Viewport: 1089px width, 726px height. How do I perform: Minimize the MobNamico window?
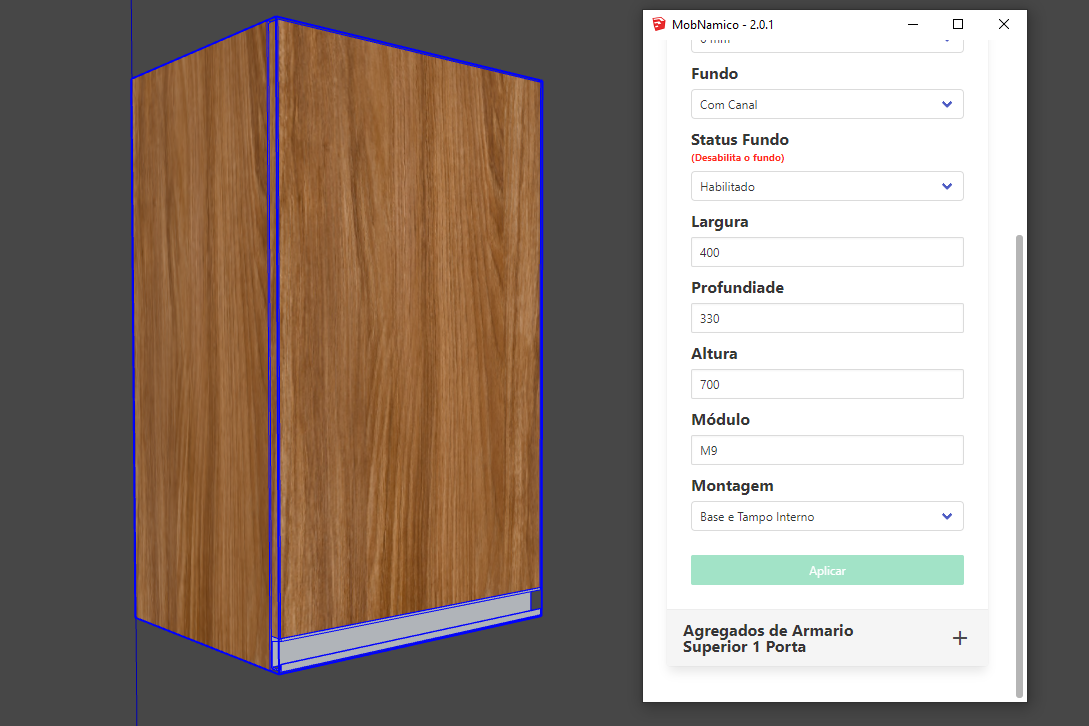[912, 24]
